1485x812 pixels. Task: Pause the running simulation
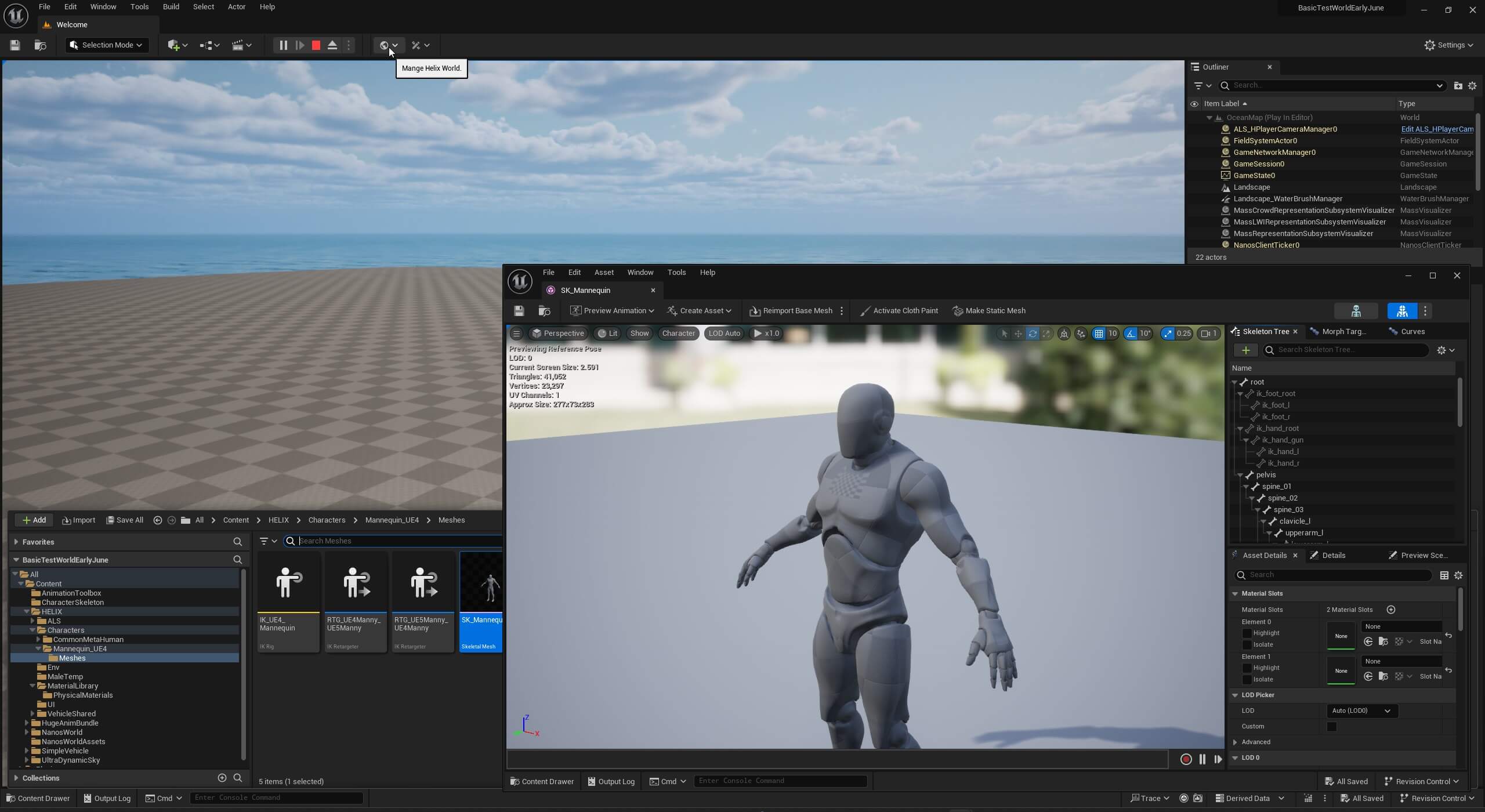pos(283,45)
